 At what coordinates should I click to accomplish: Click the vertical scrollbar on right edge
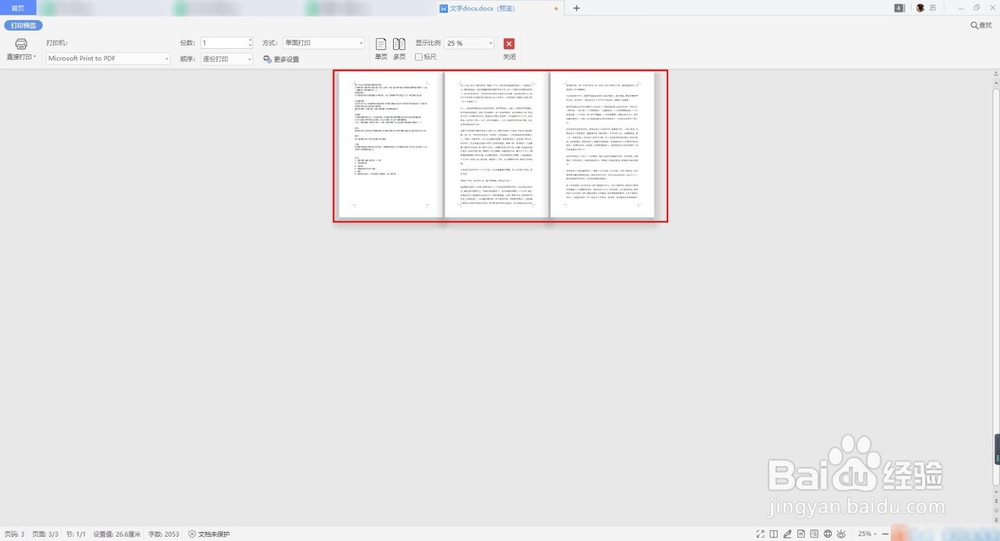[996, 287]
